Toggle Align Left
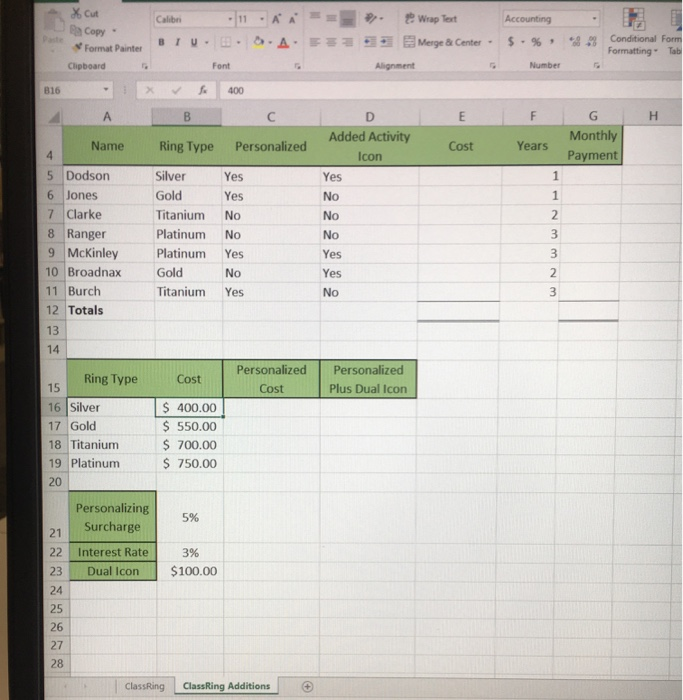683x700 pixels. (315, 42)
